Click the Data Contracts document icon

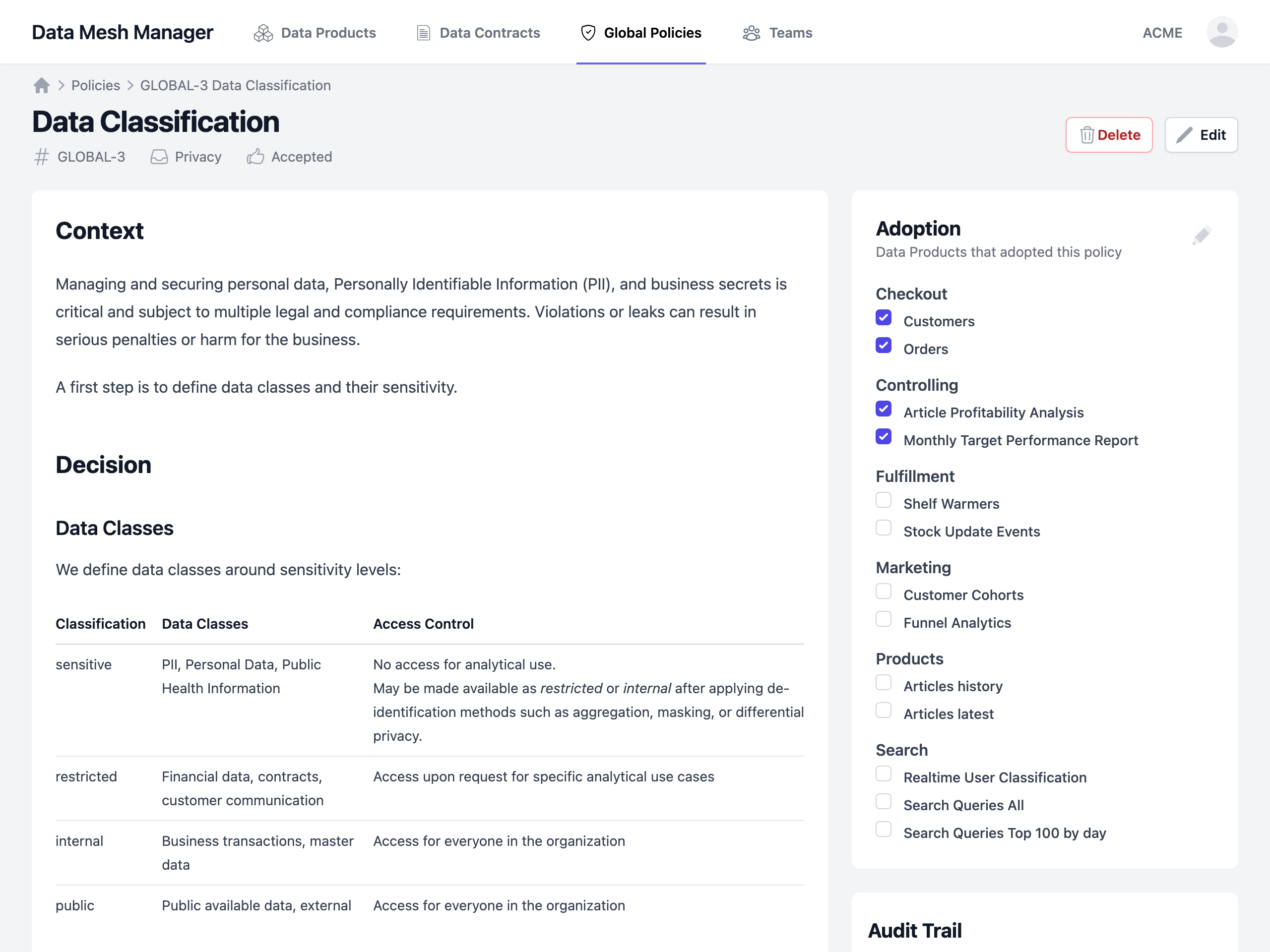(424, 33)
